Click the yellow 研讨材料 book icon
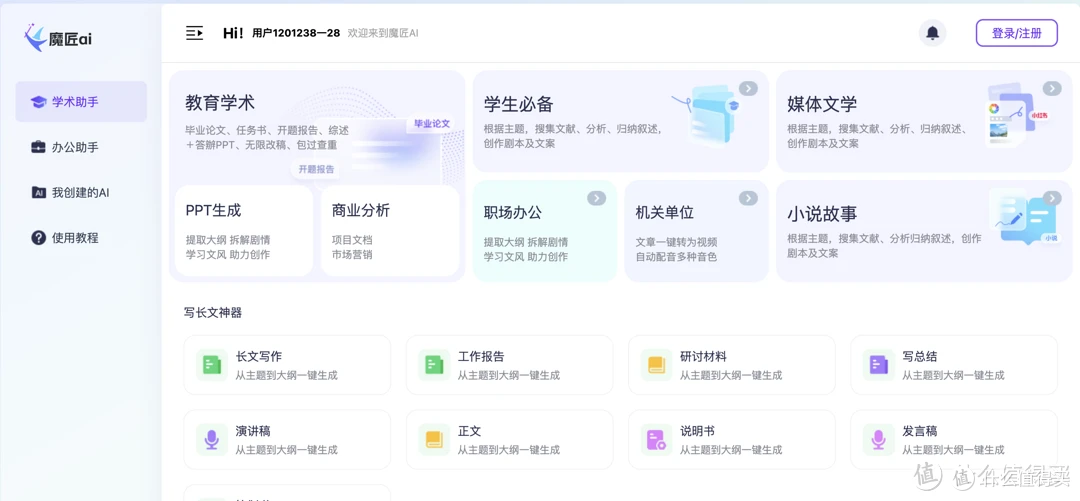1080x501 pixels. pyautogui.click(x=656, y=365)
